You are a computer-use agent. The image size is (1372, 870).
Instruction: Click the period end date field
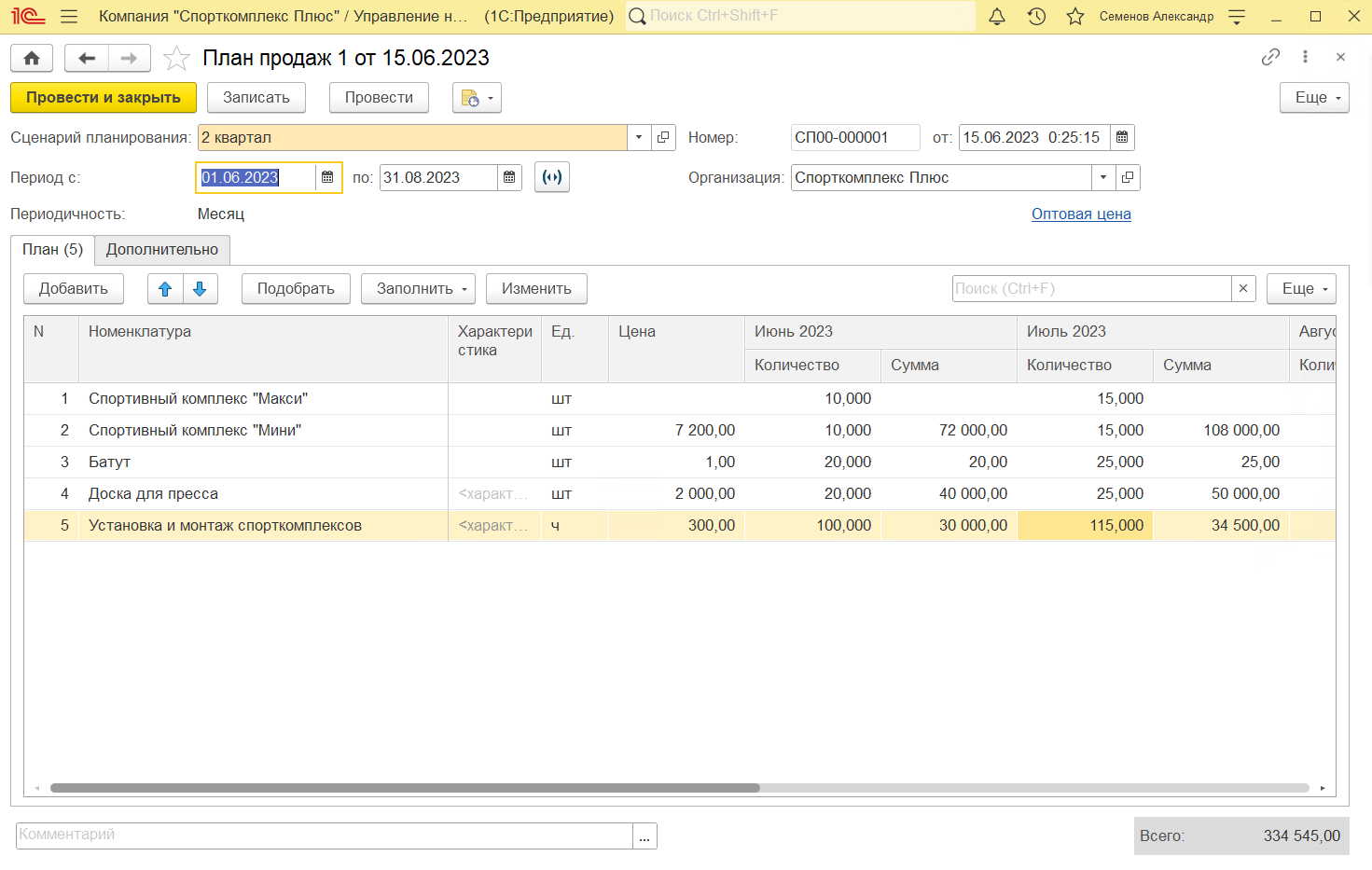point(438,177)
